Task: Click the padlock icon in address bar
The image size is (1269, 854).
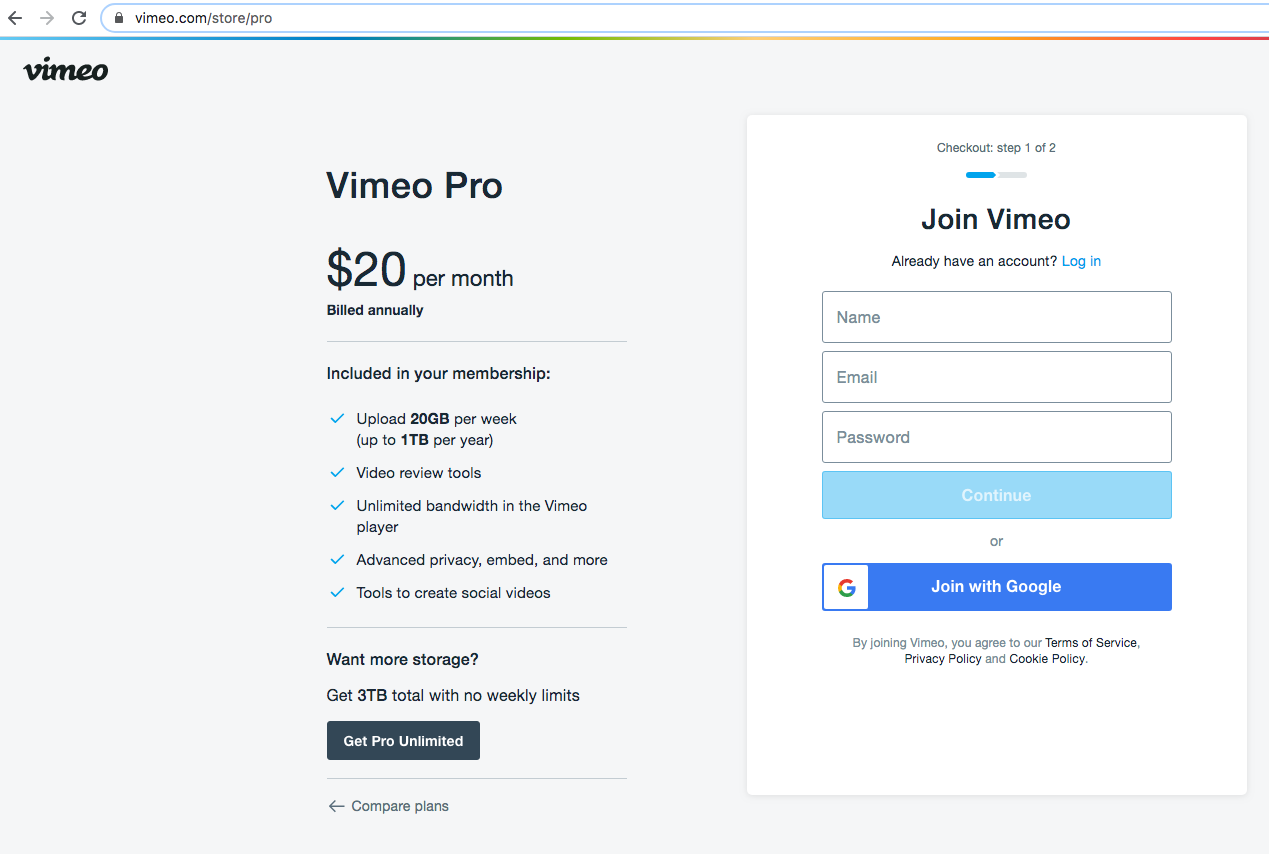Action: [120, 18]
